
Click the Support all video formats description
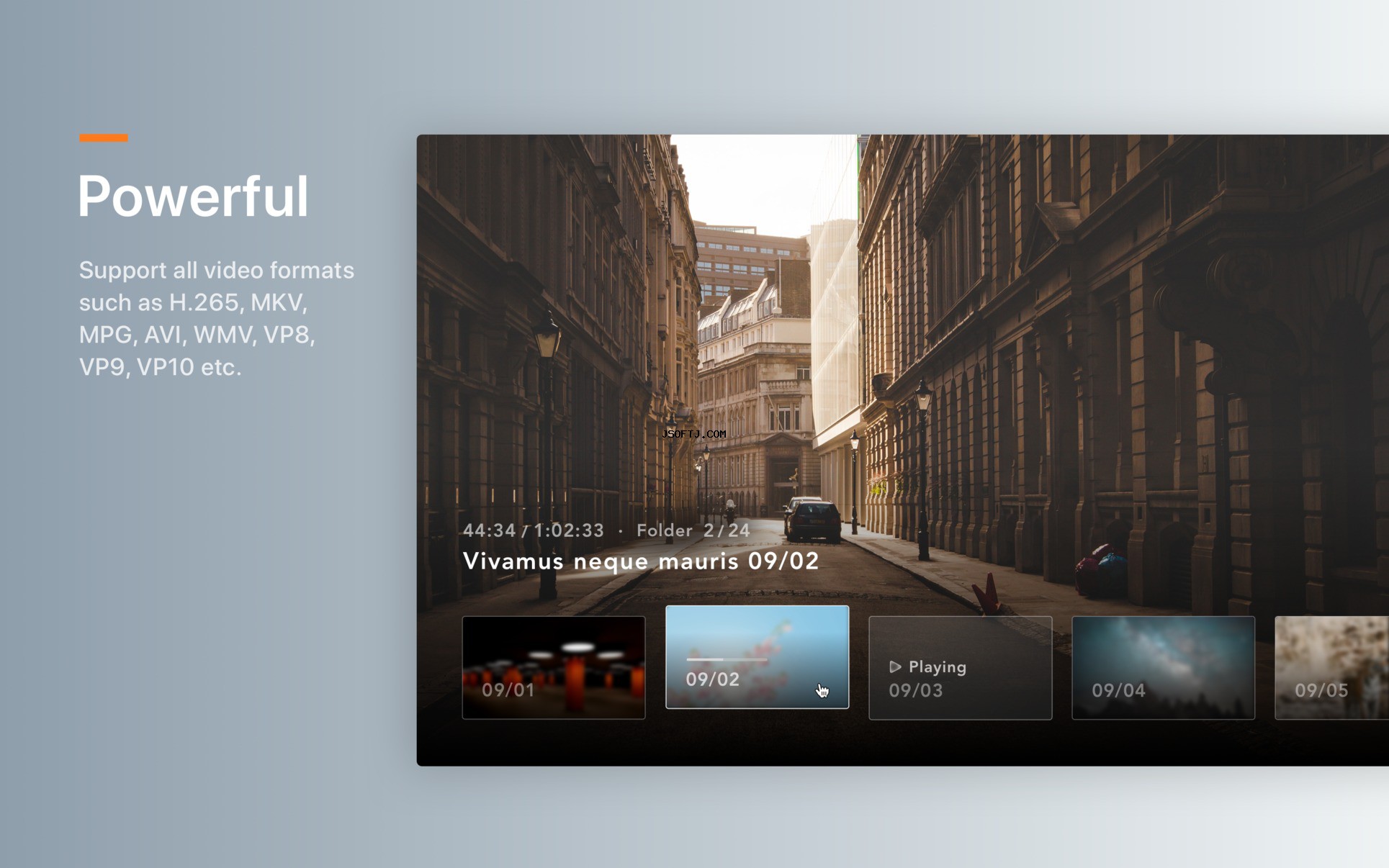pyautogui.click(x=216, y=318)
